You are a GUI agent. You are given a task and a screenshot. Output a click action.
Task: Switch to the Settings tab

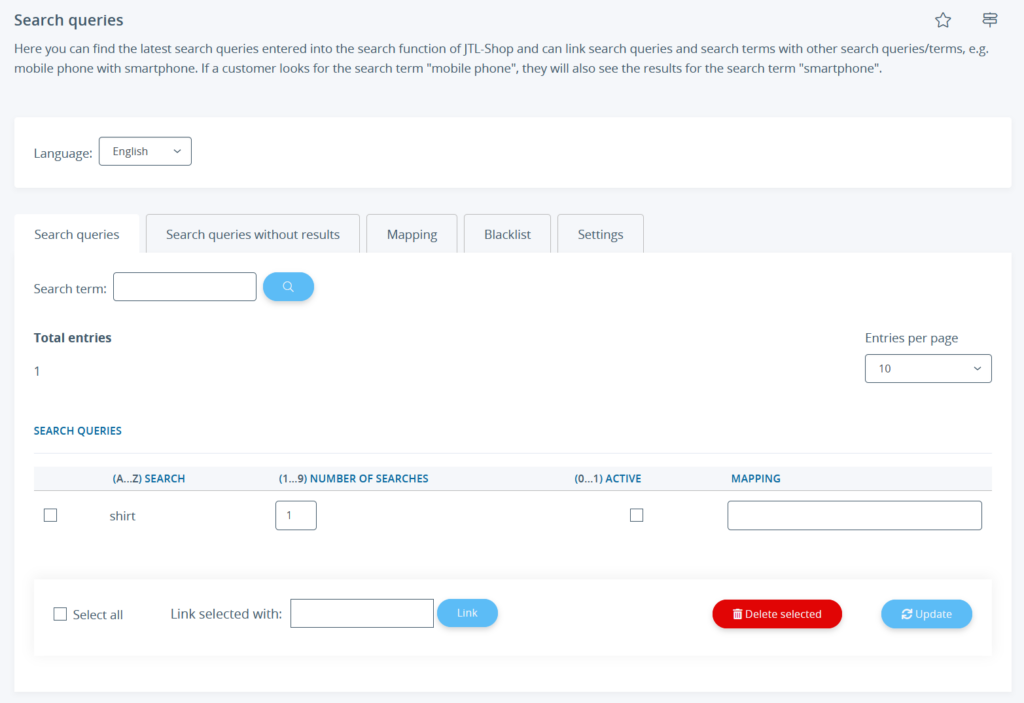(x=600, y=233)
